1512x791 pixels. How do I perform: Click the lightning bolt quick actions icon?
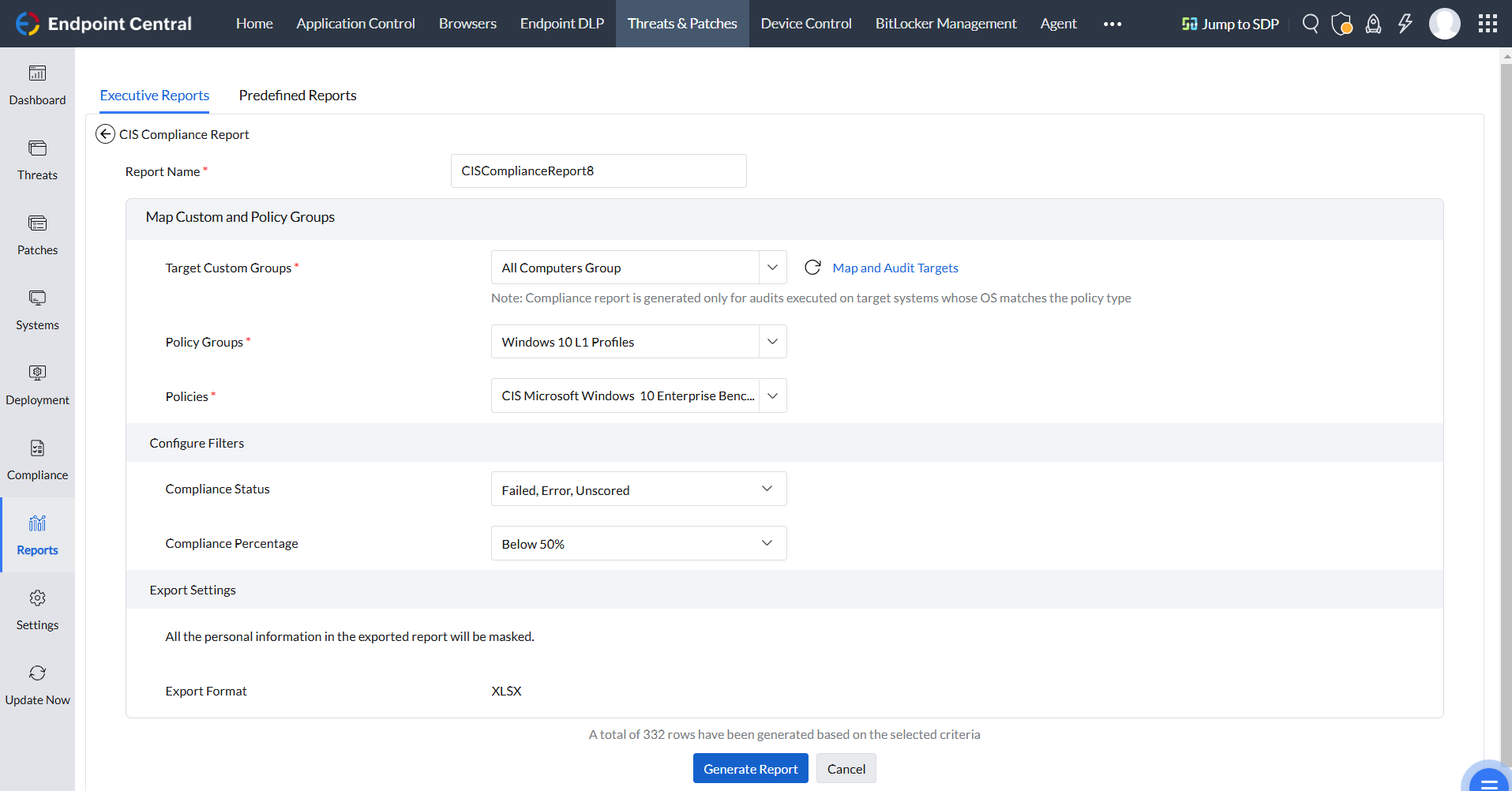coord(1405,24)
